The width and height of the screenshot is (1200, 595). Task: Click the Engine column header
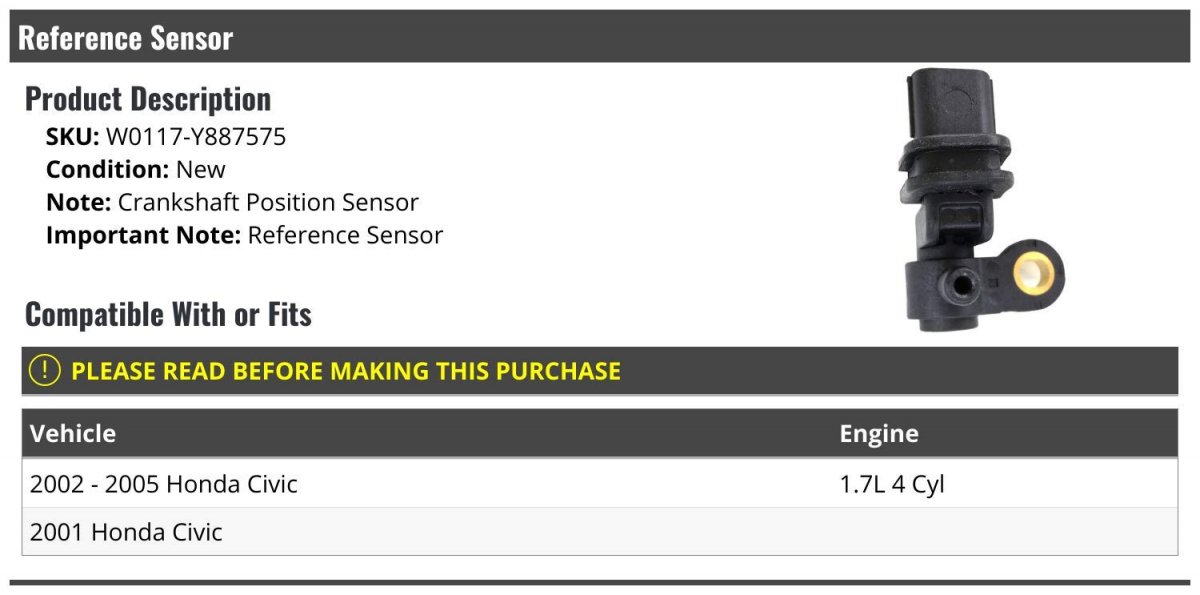click(879, 434)
